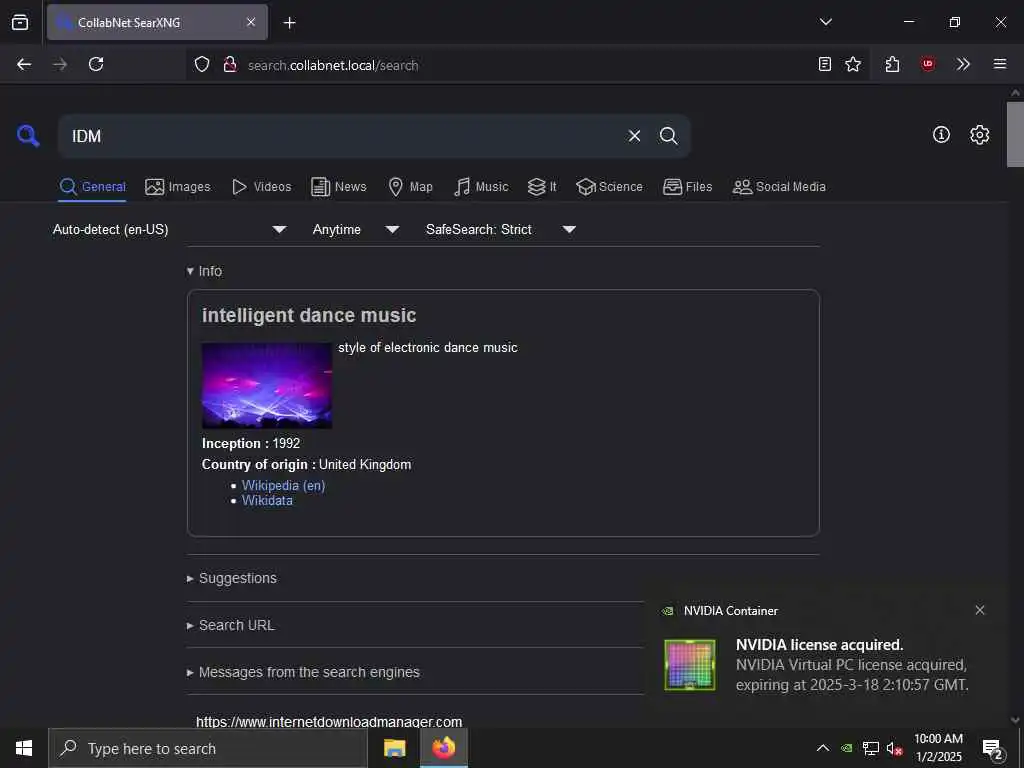Collapse the Info section
The width and height of the screenshot is (1024, 768).
coord(204,271)
